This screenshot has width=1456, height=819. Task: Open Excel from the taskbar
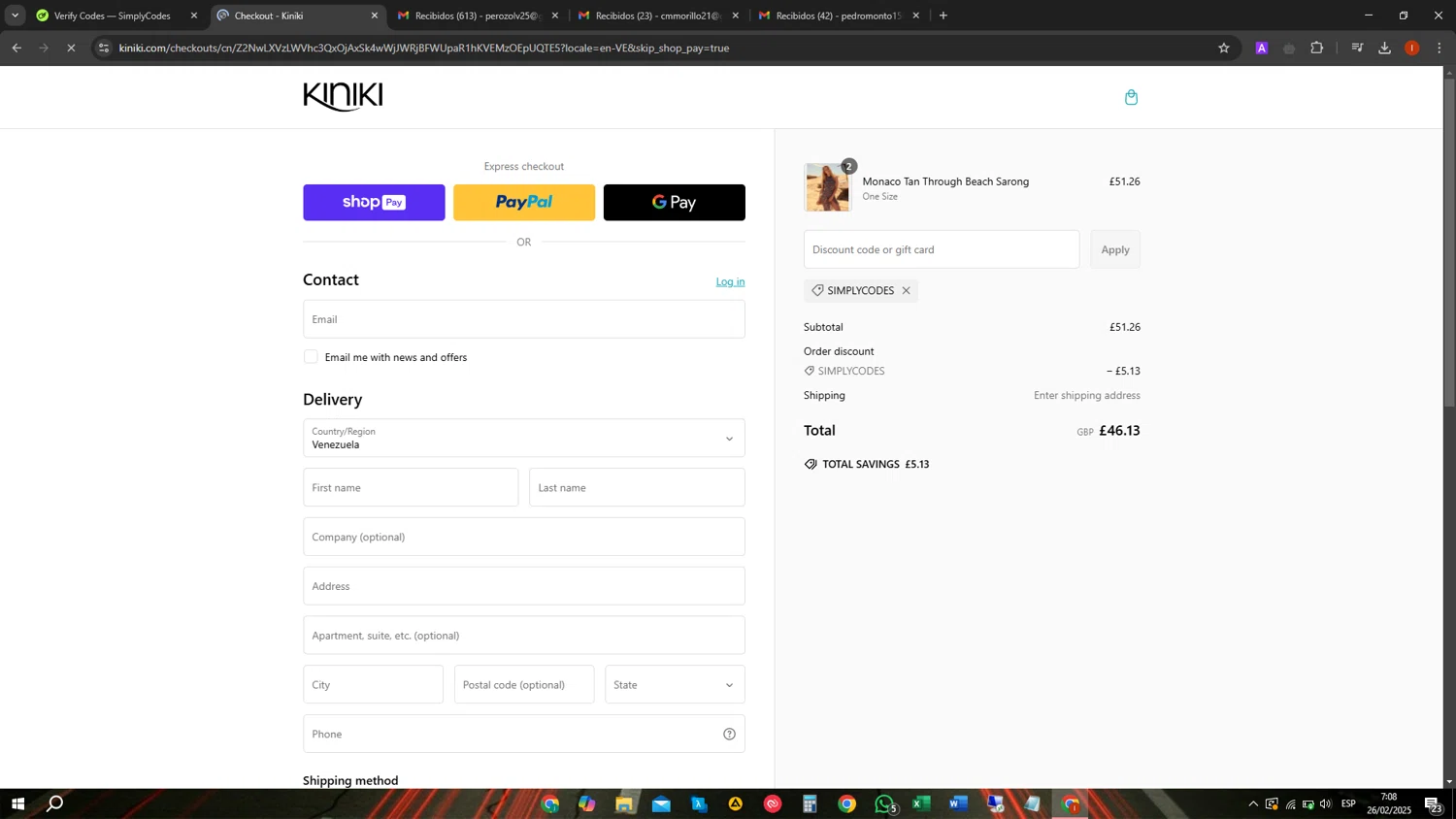pyautogui.click(x=921, y=803)
